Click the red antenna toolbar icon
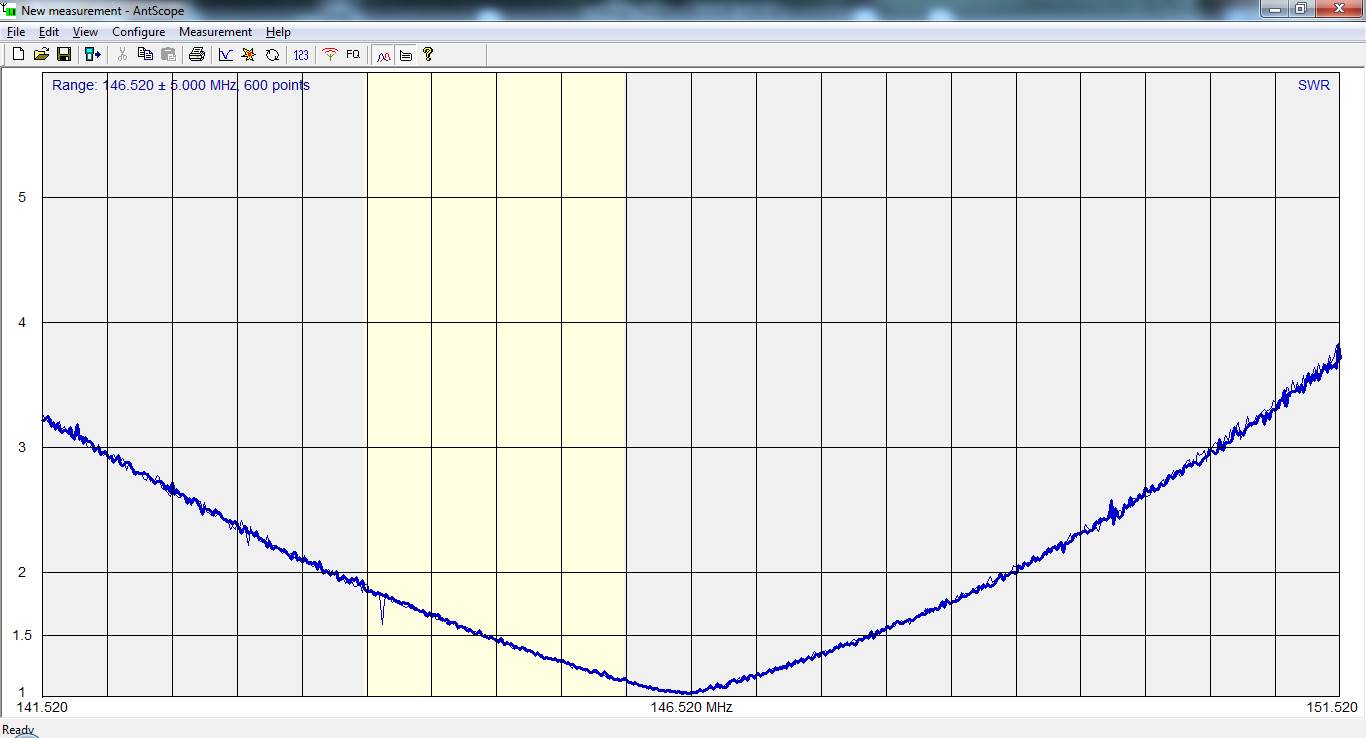Image resolution: width=1366 pixels, height=738 pixels. 330,55
